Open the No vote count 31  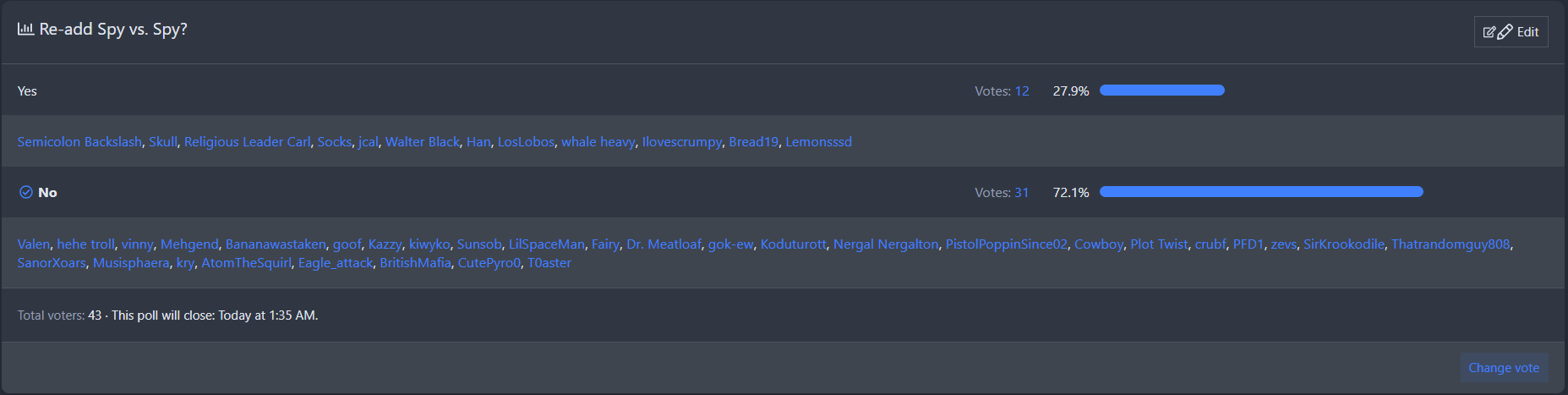1022,193
